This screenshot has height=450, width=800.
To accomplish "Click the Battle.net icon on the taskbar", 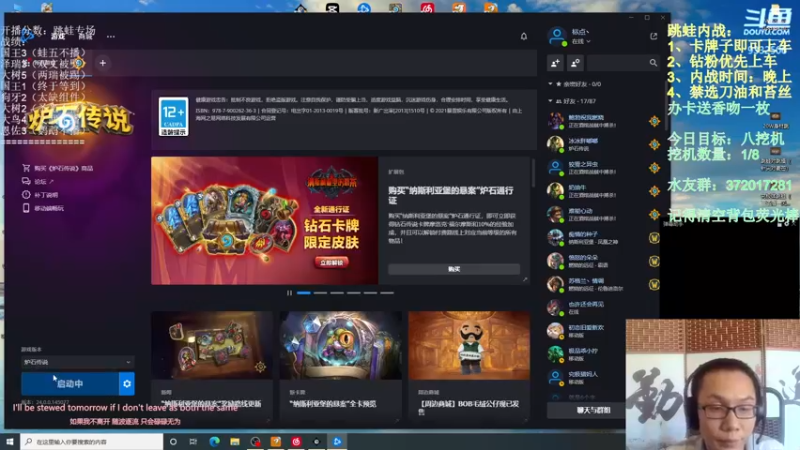I will click(x=337, y=441).
